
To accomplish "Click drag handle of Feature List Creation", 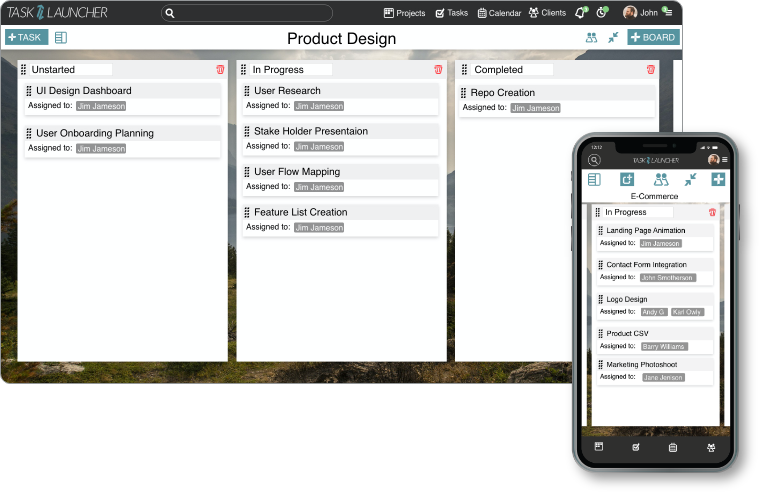I will click(x=247, y=212).
